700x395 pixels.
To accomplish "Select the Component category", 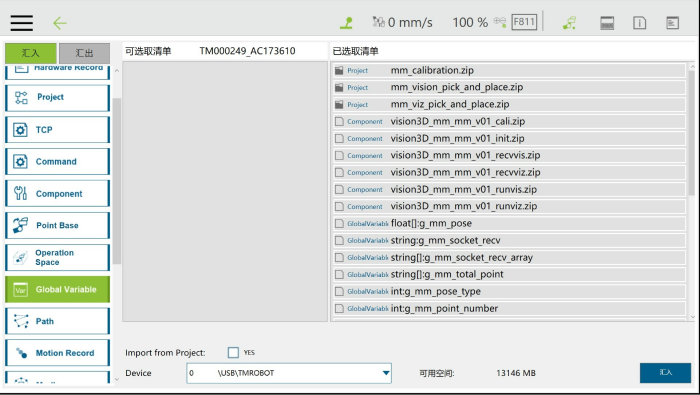I will (57, 194).
